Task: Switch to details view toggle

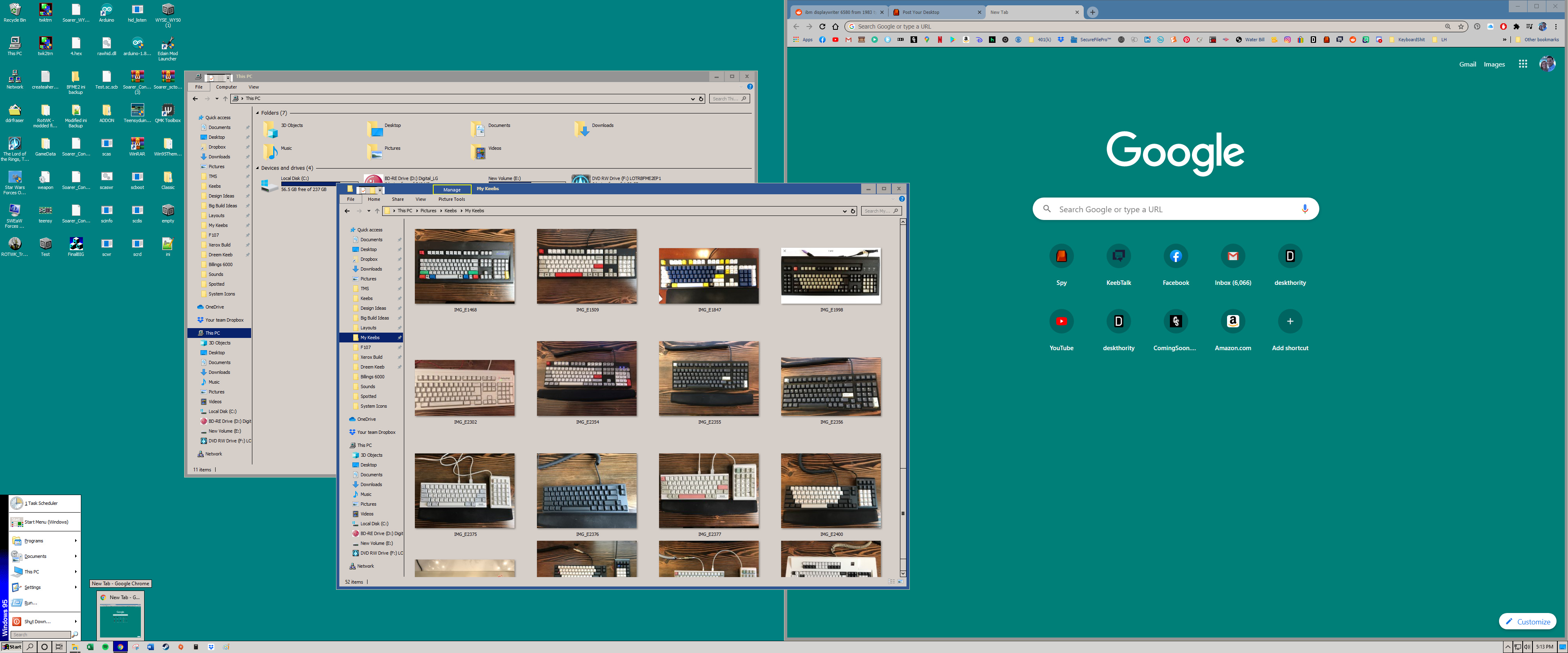Action: click(892, 582)
